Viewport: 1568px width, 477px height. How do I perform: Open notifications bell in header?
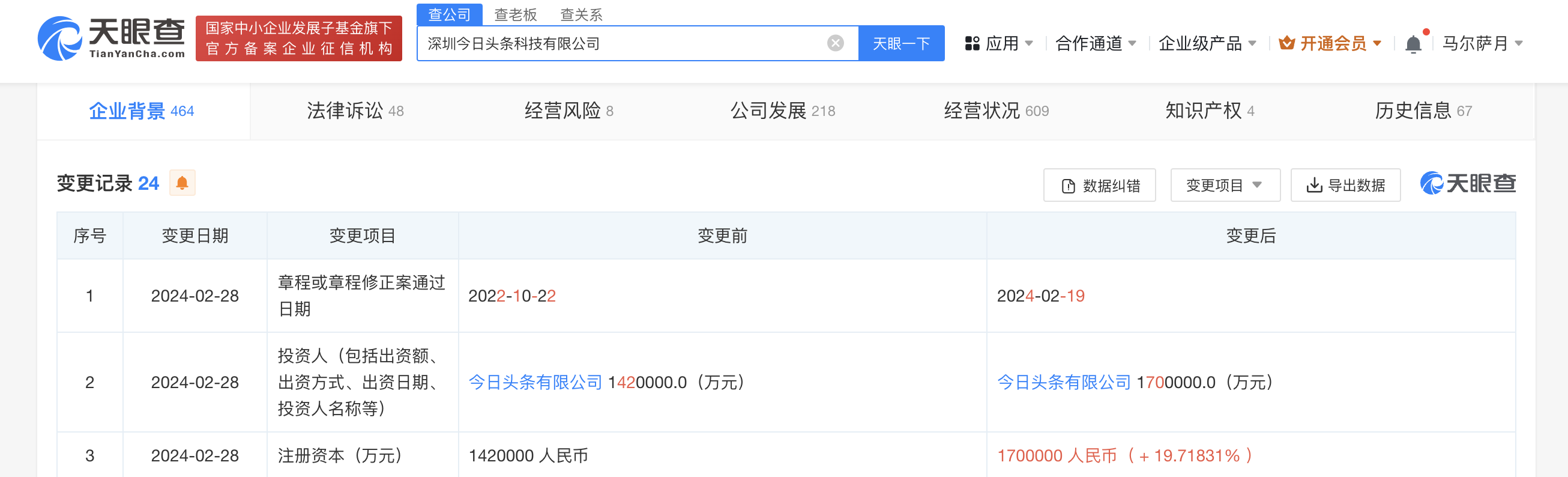[1413, 44]
